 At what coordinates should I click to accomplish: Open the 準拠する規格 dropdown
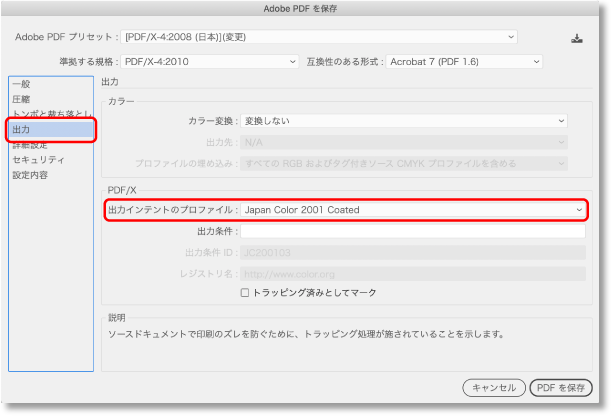[x=210, y=62]
